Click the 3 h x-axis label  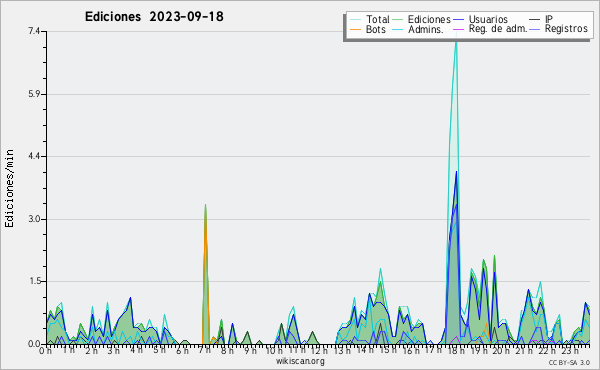[113, 350]
